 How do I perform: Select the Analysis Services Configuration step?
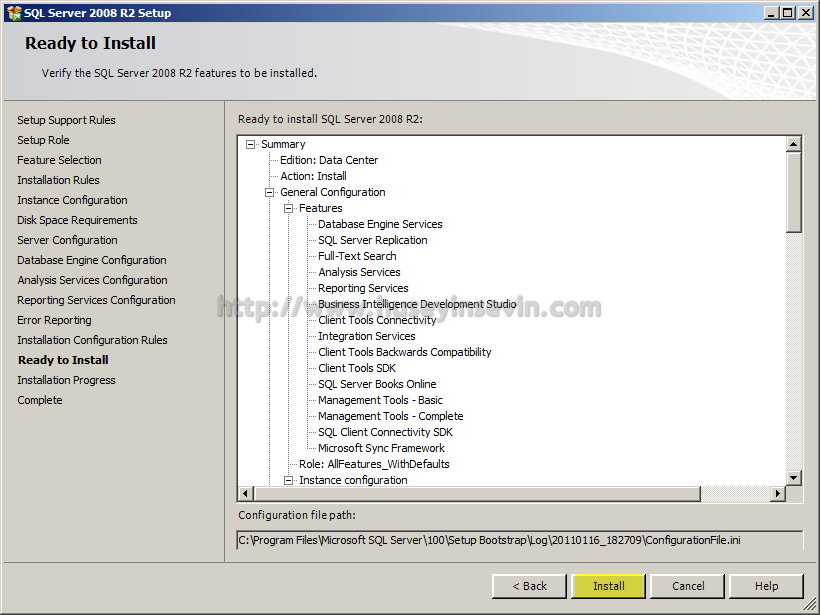pyautogui.click(x=93, y=280)
